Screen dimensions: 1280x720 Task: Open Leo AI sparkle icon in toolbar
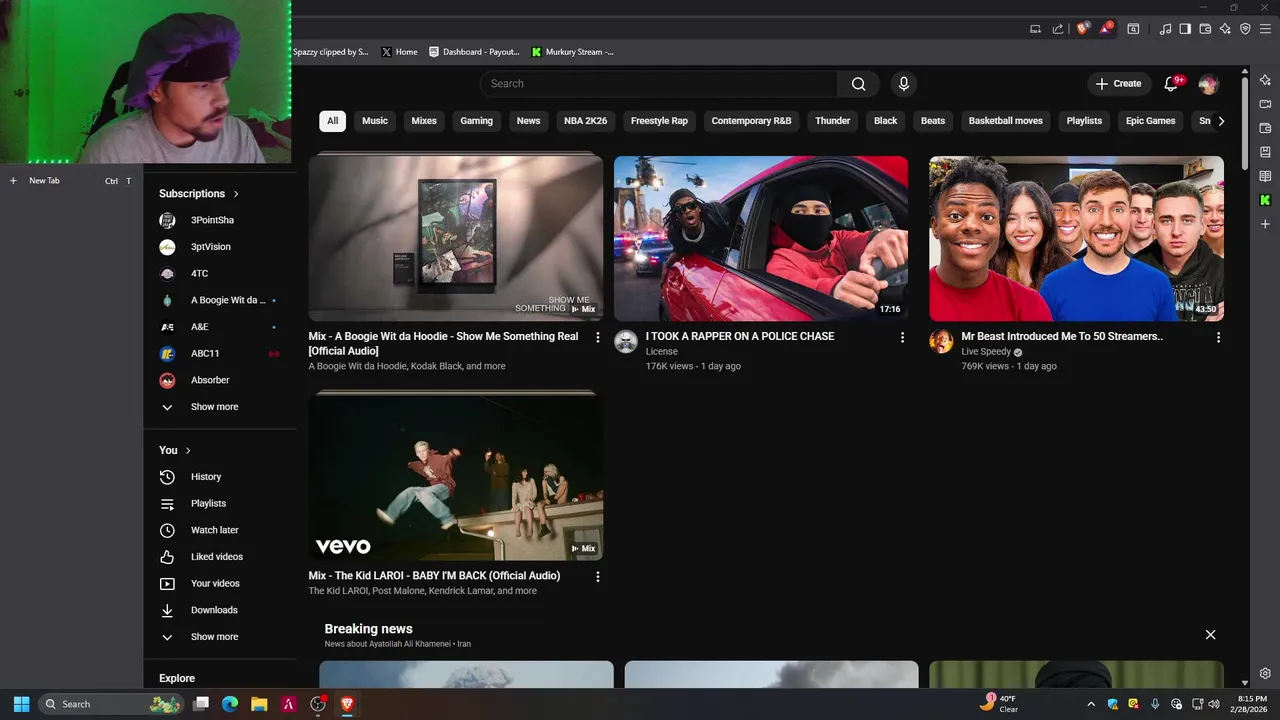coord(1225,29)
